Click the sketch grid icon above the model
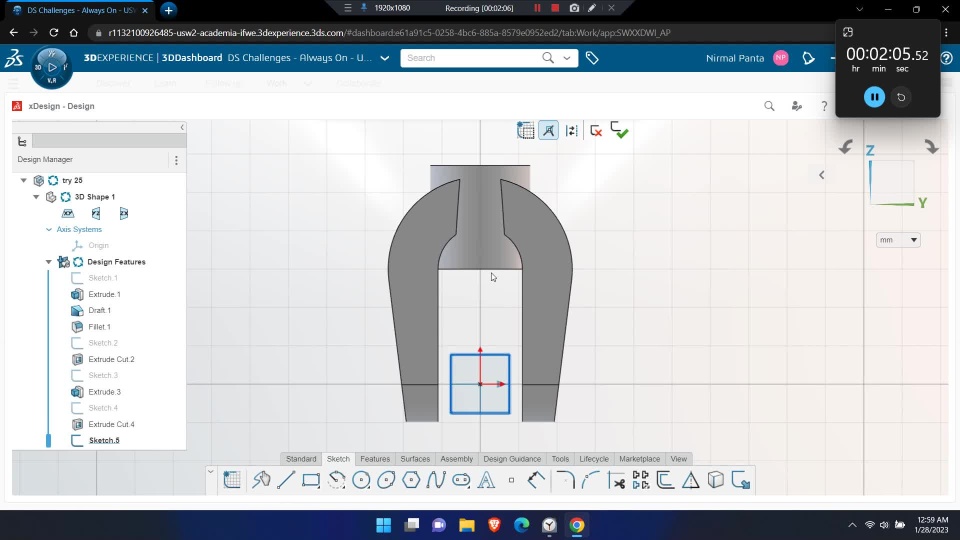The width and height of the screenshot is (960, 540). [x=525, y=130]
